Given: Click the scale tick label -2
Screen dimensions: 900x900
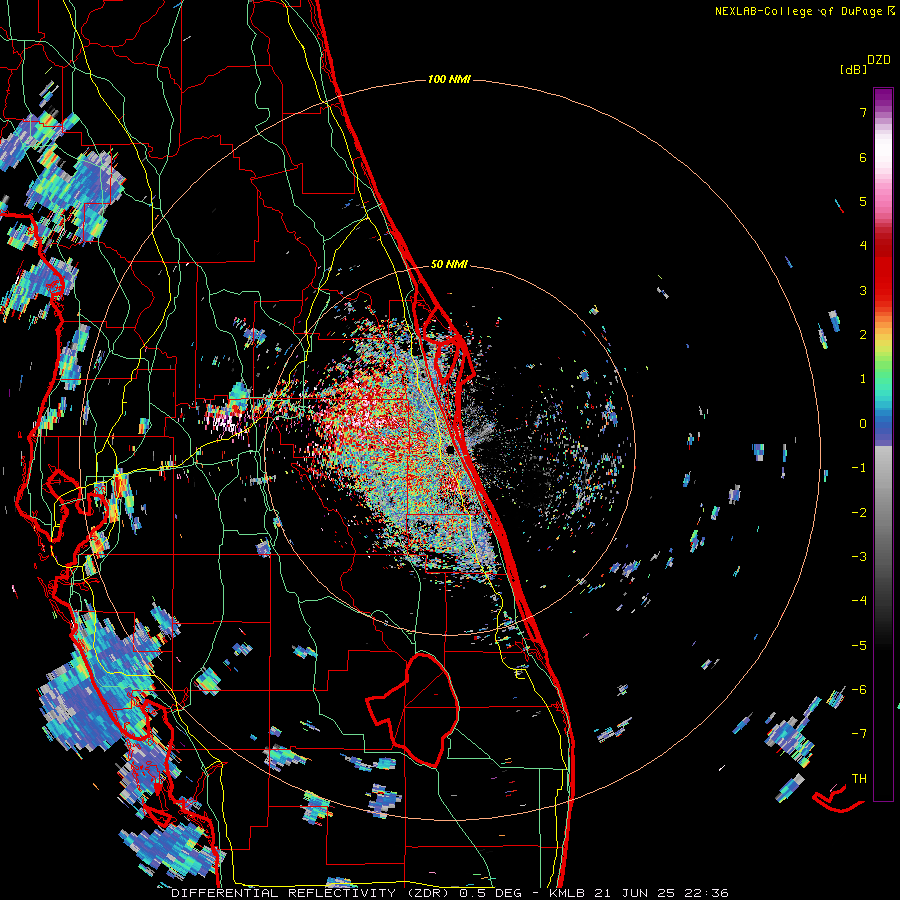Looking at the screenshot, I should 859,512.
